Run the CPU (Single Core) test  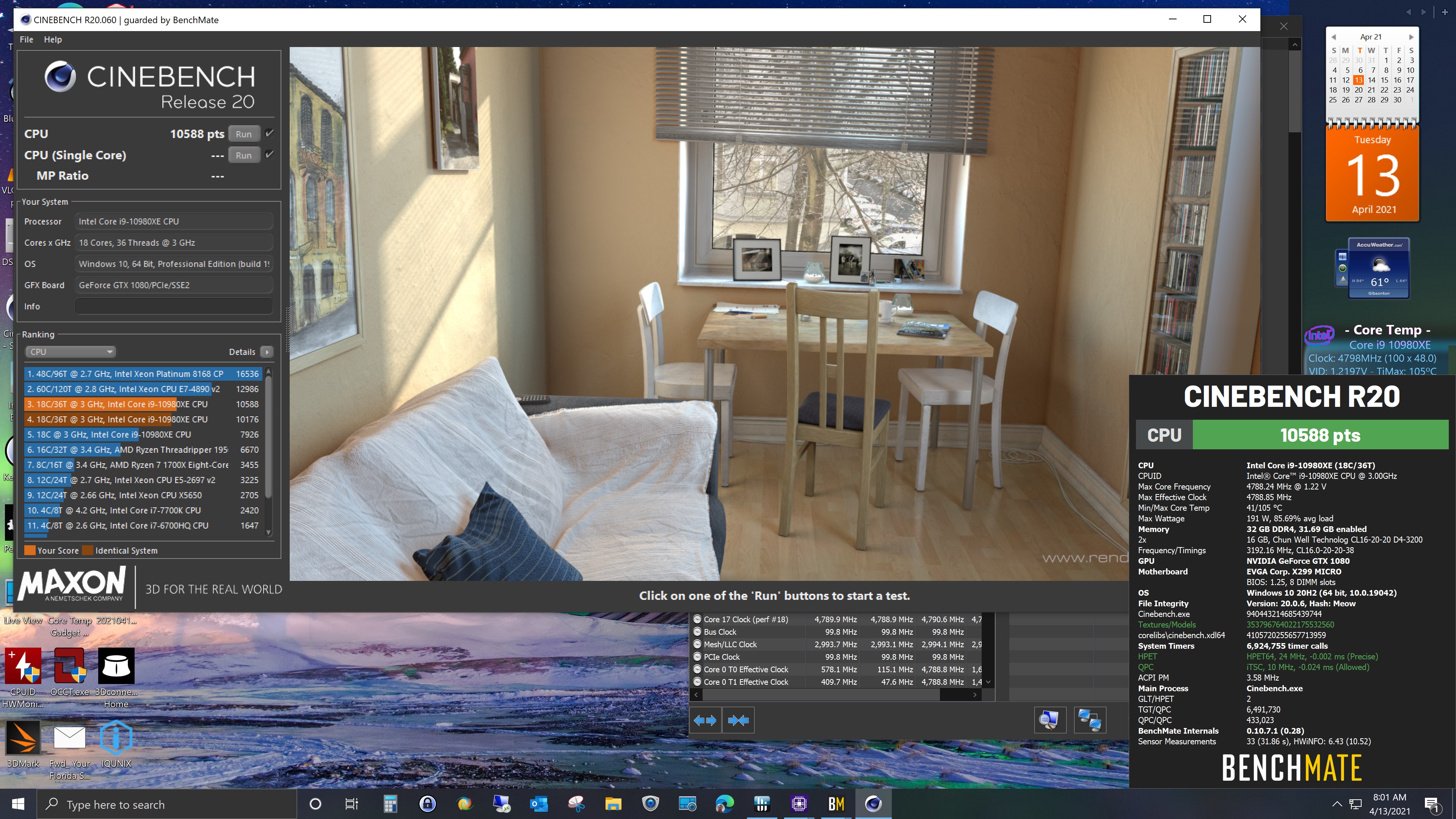[x=243, y=155]
